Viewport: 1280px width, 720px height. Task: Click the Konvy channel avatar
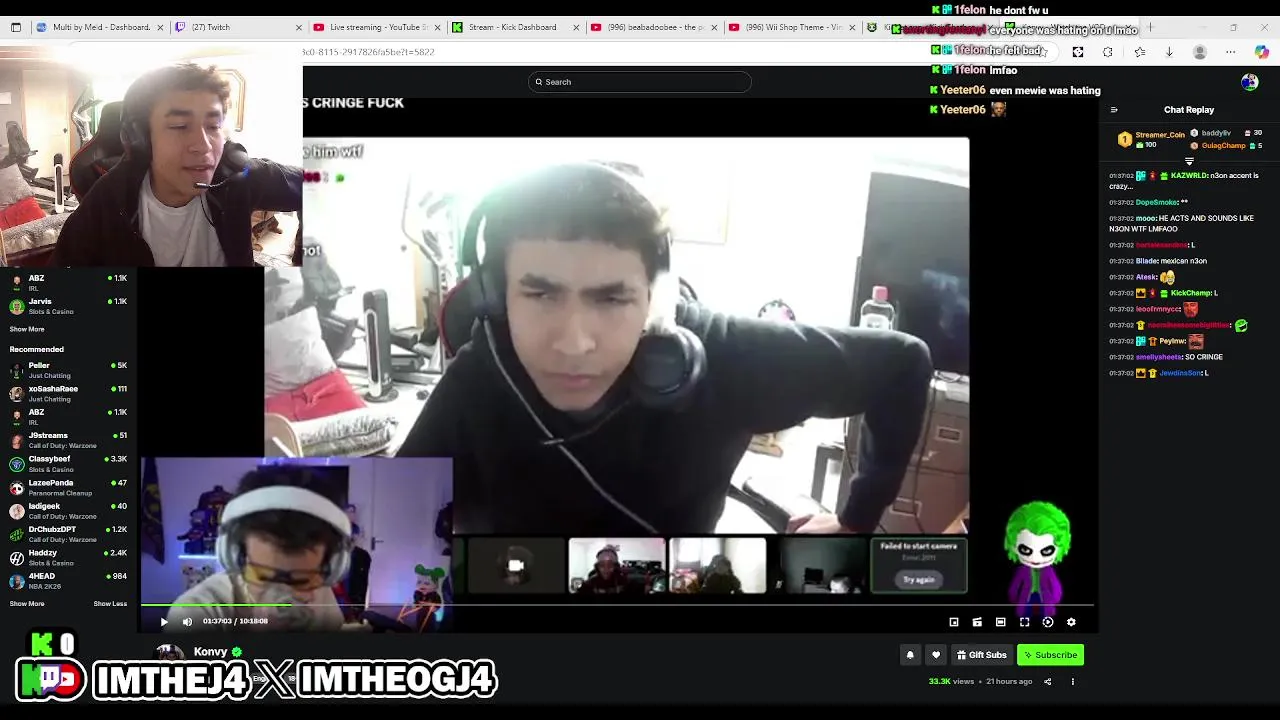169,653
